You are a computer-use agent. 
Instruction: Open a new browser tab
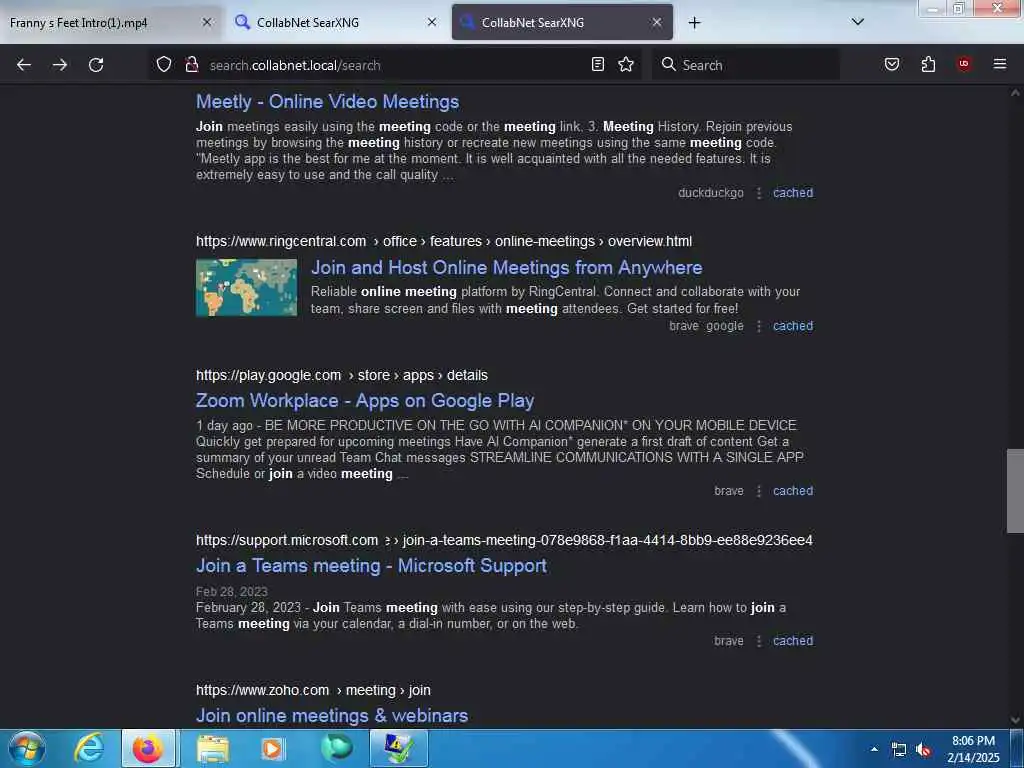pos(694,23)
